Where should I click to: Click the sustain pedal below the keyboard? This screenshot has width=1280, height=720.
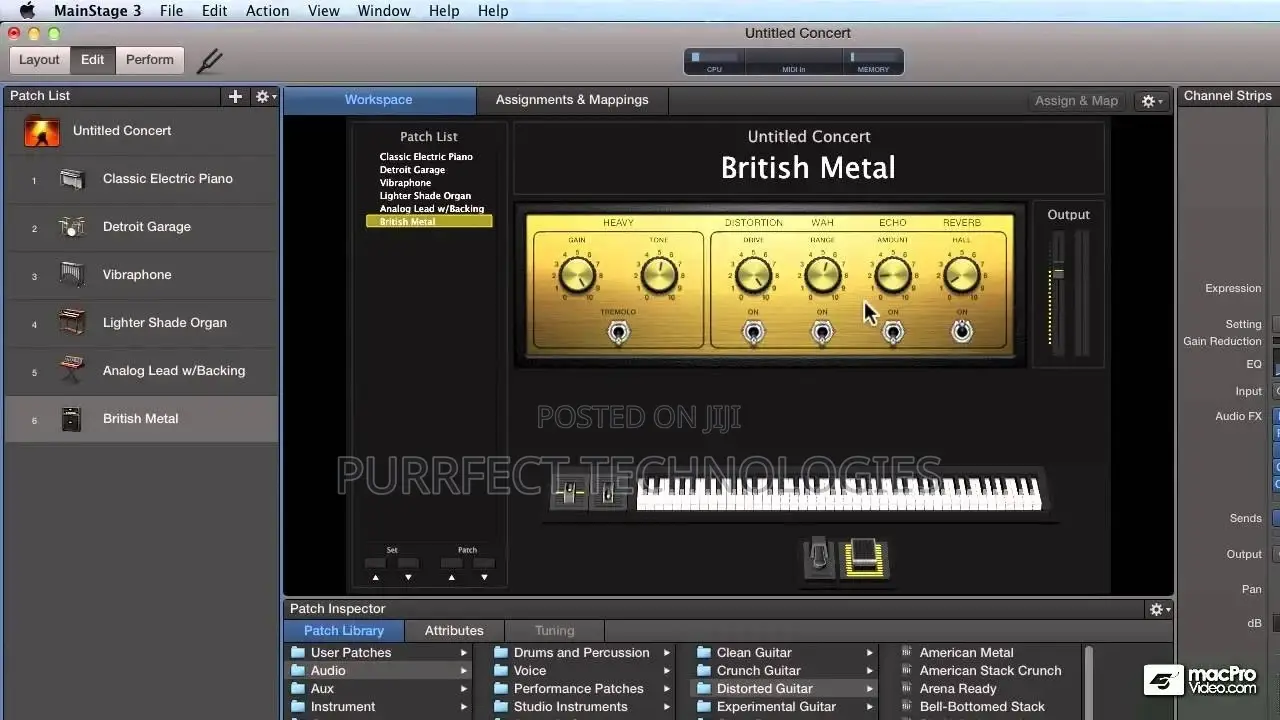pos(820,558)
